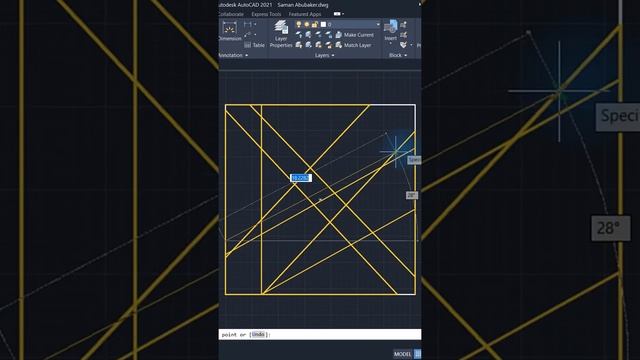
Task: Switch to the Collaborate ribbon tab
Action: pos(231,14)
